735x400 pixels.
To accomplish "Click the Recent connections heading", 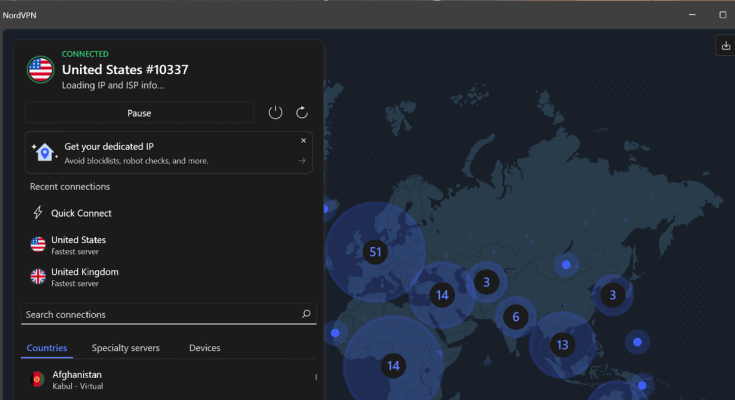I will pos(70,187).
